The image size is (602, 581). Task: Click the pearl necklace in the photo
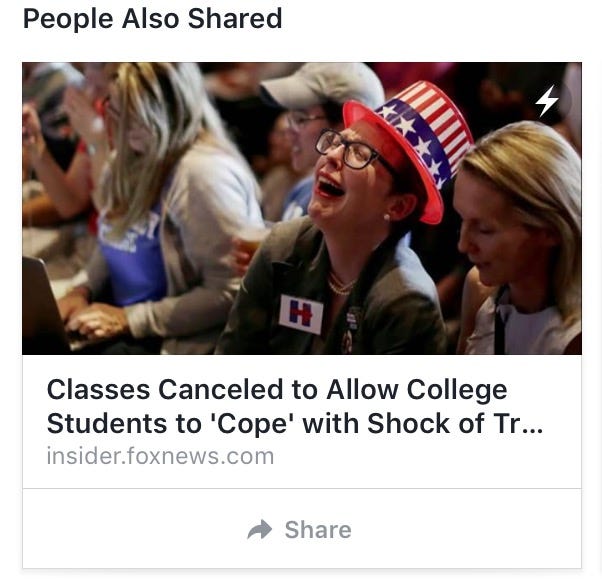coord(340,285)
